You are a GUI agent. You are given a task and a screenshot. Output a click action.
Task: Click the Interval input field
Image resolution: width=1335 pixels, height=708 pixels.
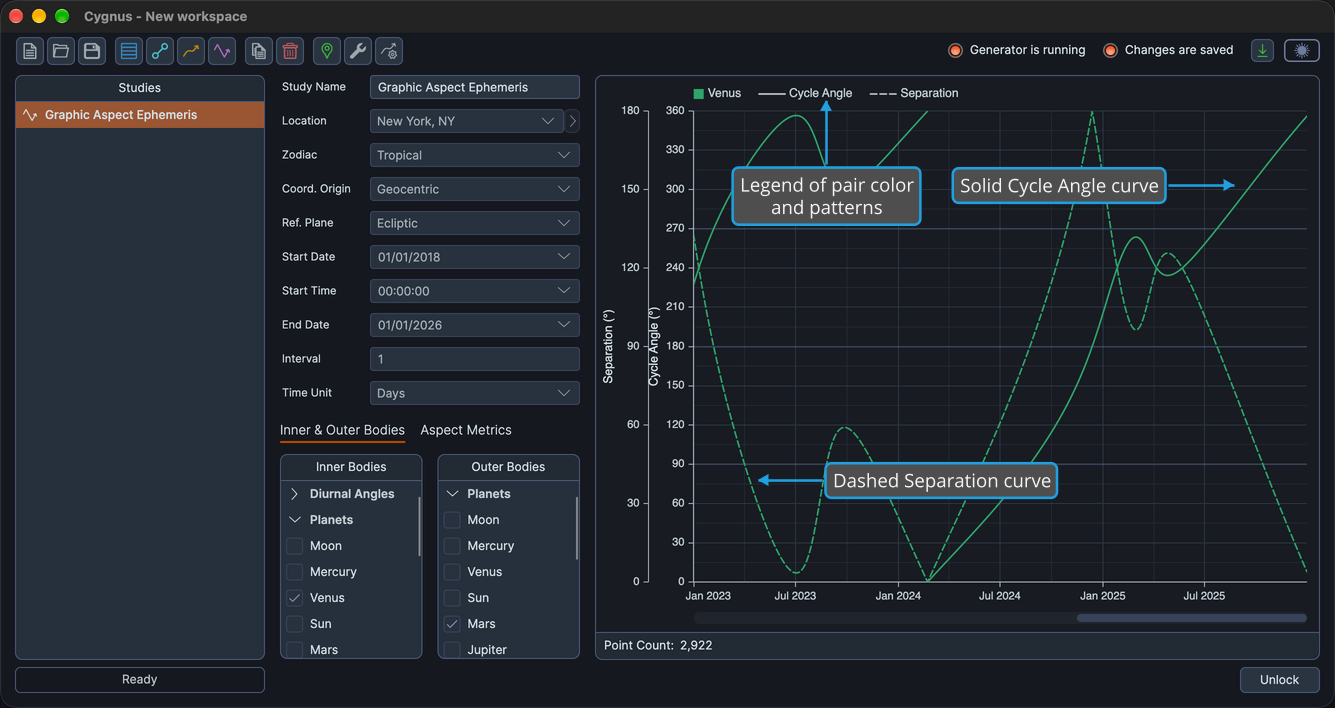(x=475, y=359)
